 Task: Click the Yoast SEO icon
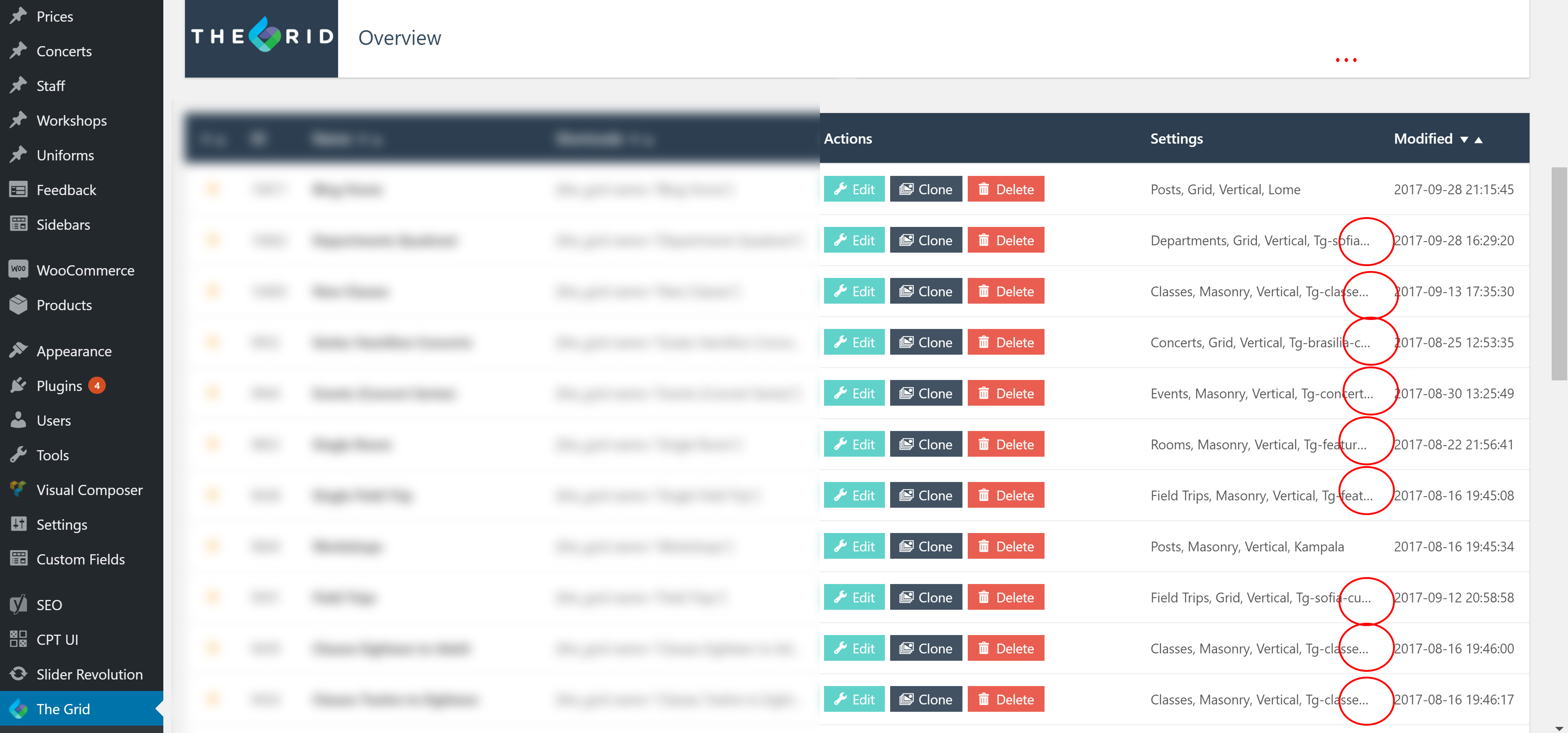click(x=18, y=604)
